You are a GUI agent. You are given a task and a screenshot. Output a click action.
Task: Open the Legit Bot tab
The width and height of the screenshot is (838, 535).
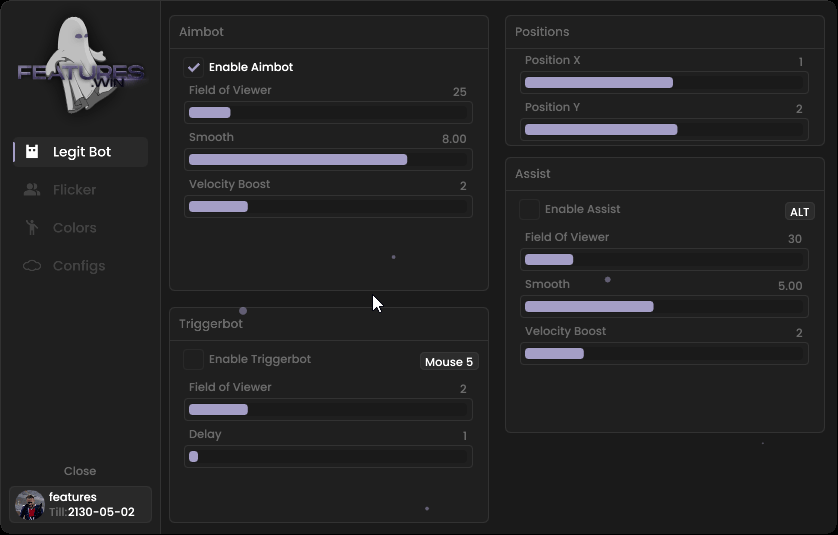80,152
